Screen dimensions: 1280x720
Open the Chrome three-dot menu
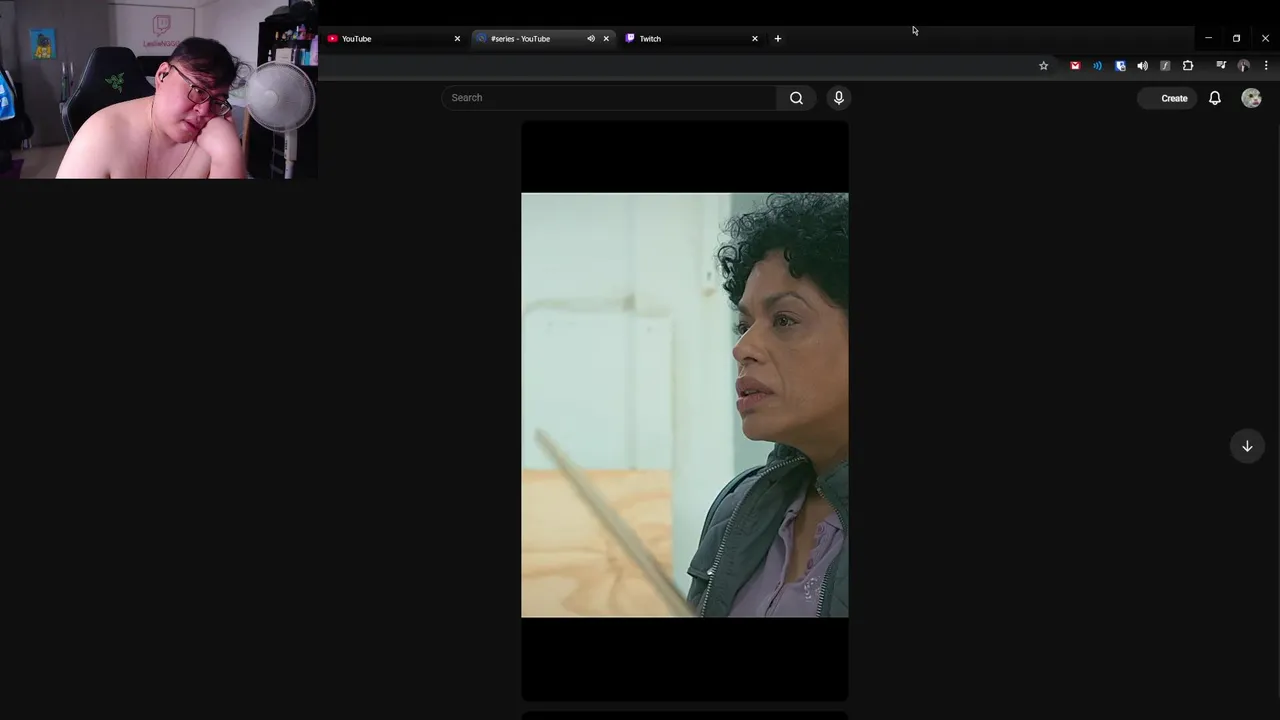click(x=1266, y=66)
